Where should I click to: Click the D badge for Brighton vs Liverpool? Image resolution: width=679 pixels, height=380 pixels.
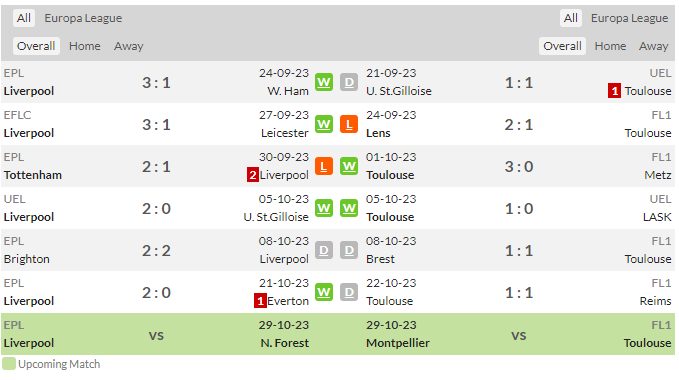pos(323,250)
